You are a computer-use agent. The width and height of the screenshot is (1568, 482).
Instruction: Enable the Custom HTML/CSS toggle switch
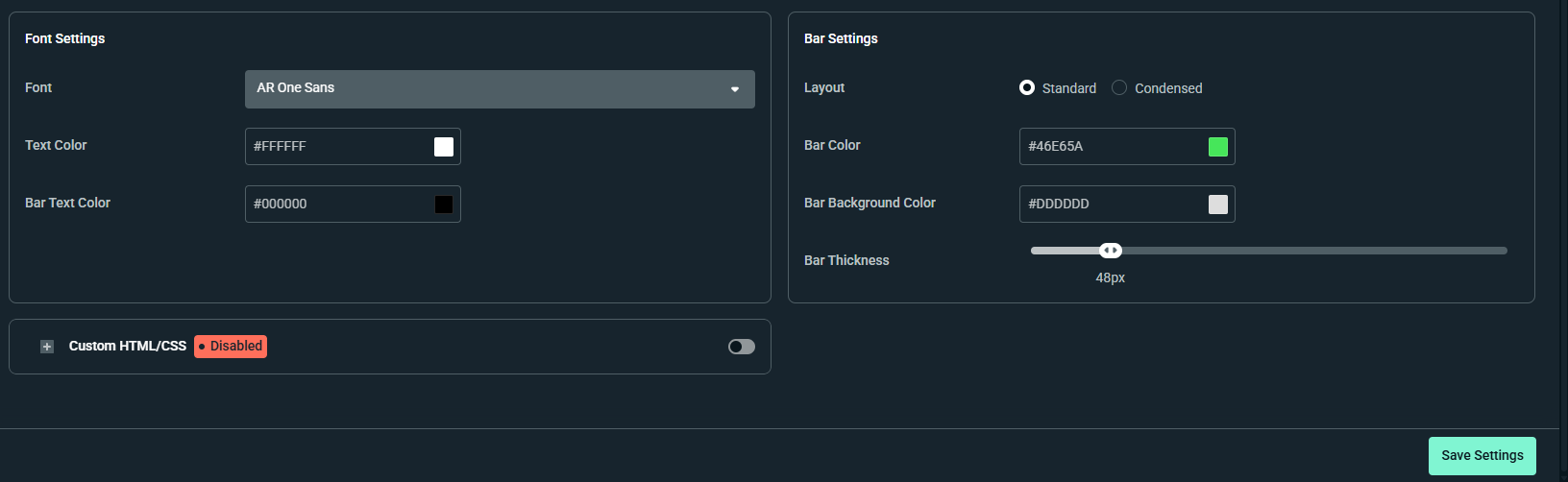(x=742, y=347)
